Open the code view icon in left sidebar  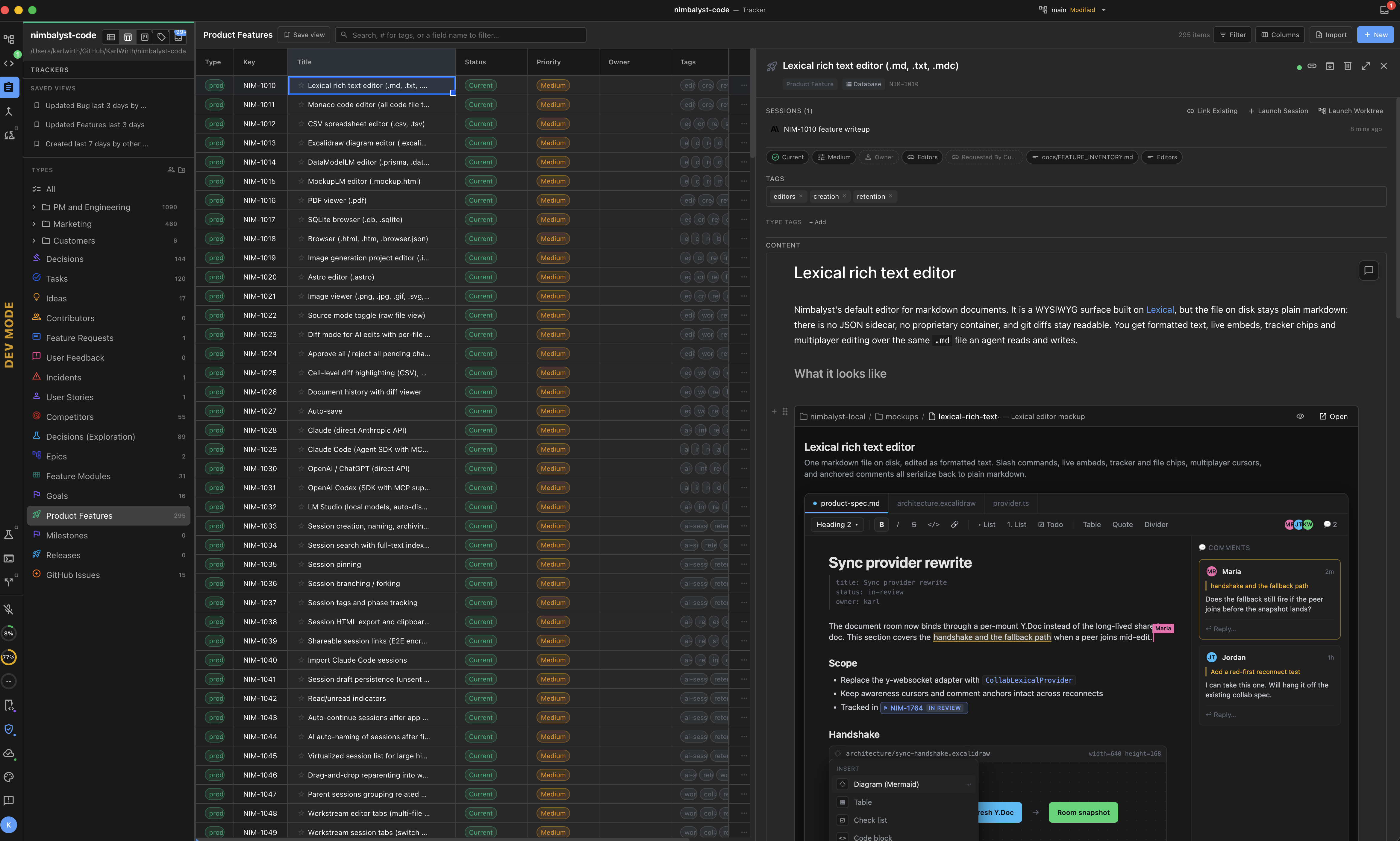click(x=9, y=63)
